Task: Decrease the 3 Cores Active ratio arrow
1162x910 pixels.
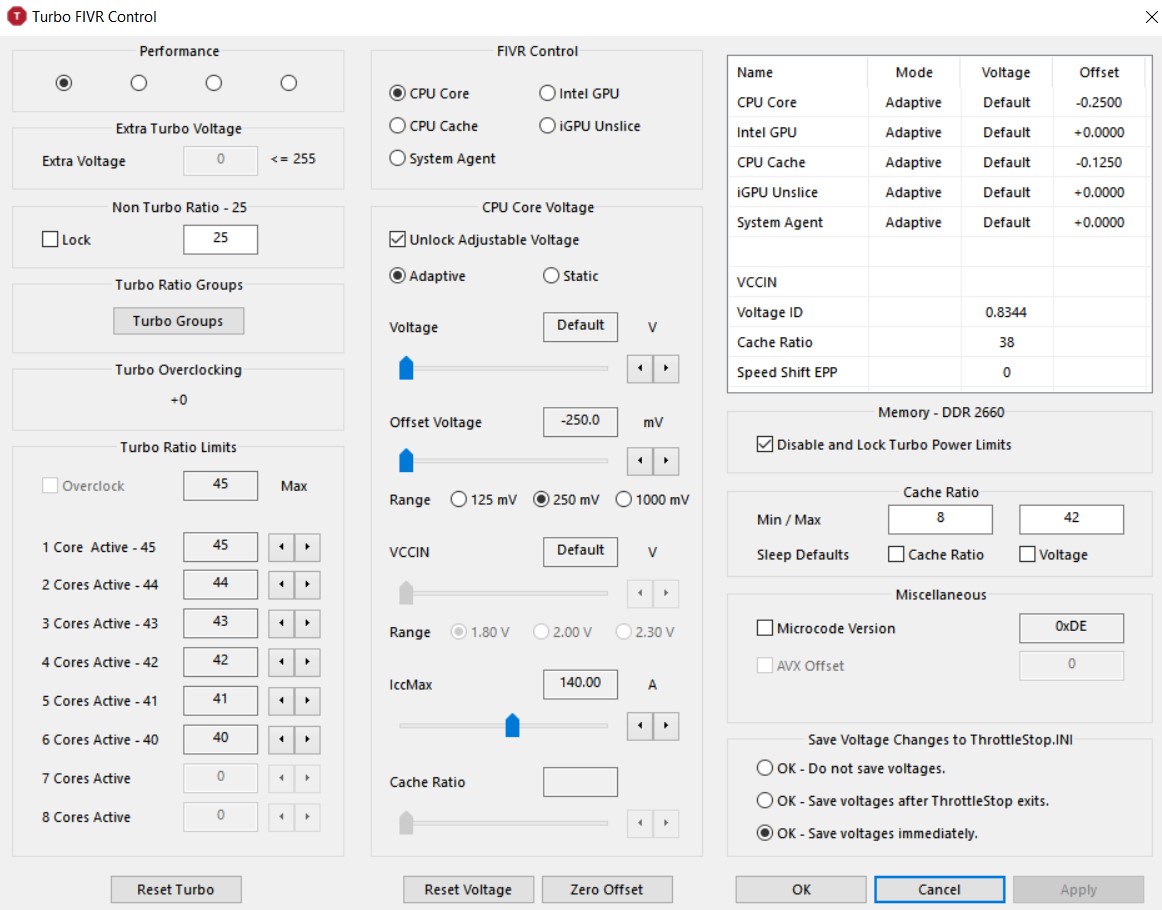Action: pos(282,623)
